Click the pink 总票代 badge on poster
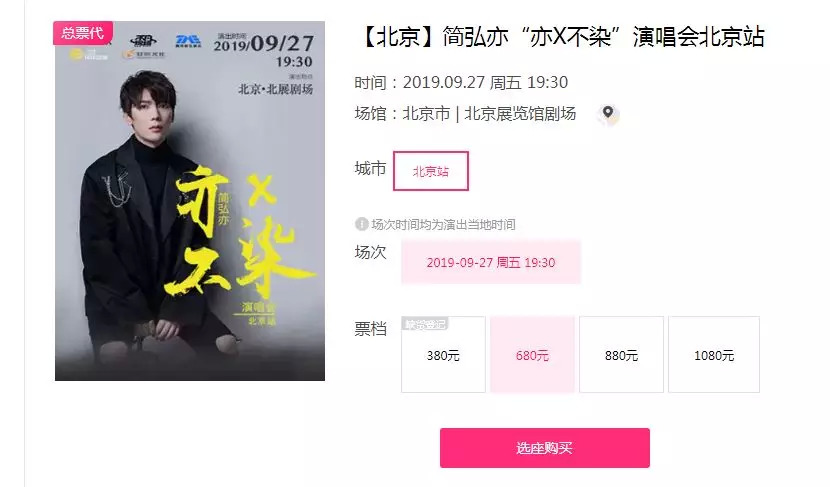830x487 pixels. click(83, 33)
